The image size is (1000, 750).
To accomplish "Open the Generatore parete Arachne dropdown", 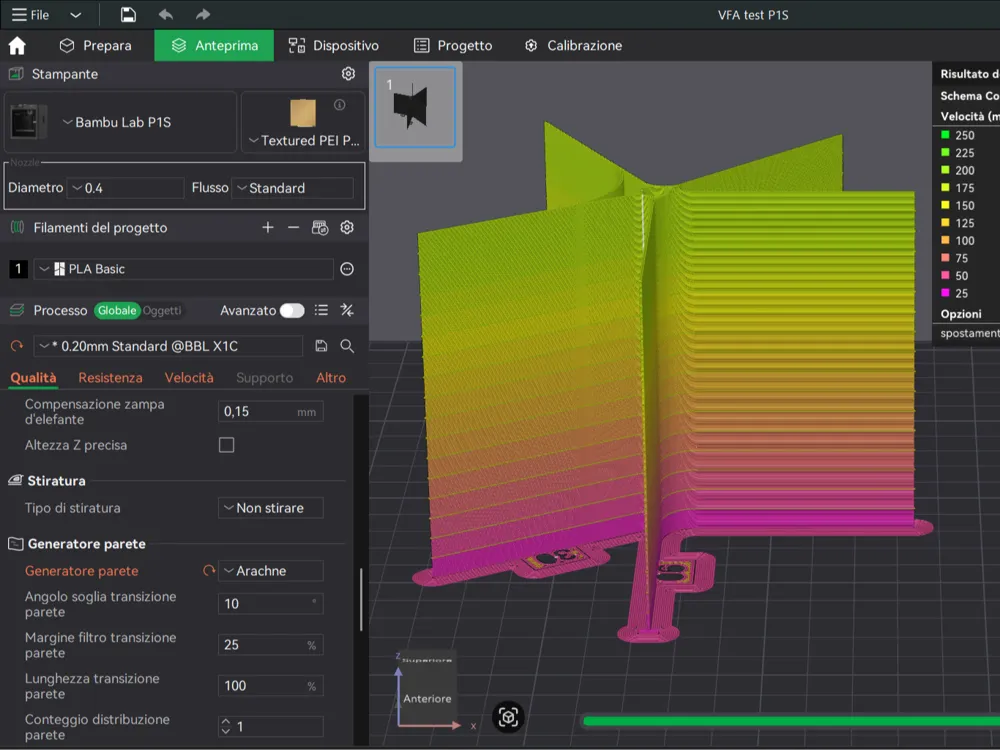I will (271, 571).
